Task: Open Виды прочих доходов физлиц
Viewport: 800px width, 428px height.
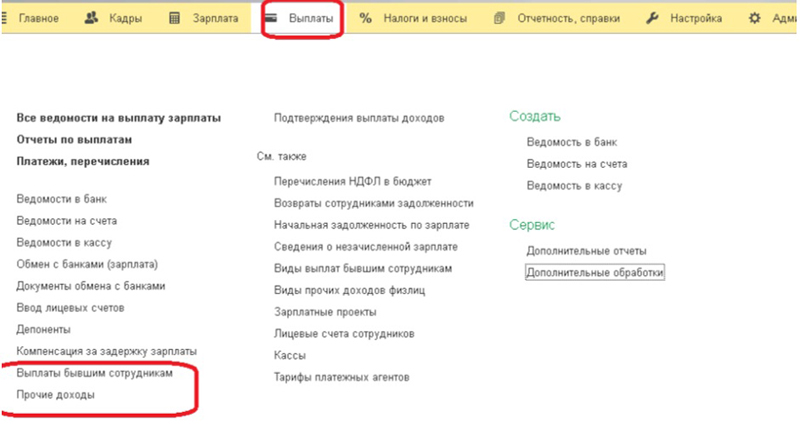Action: click(x=349, y=291)
